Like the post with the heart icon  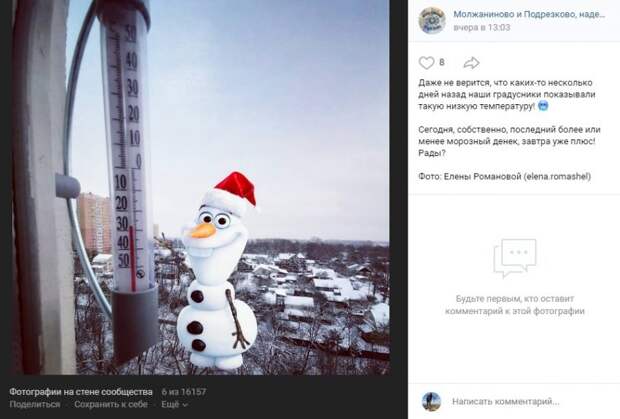(426, 62)
